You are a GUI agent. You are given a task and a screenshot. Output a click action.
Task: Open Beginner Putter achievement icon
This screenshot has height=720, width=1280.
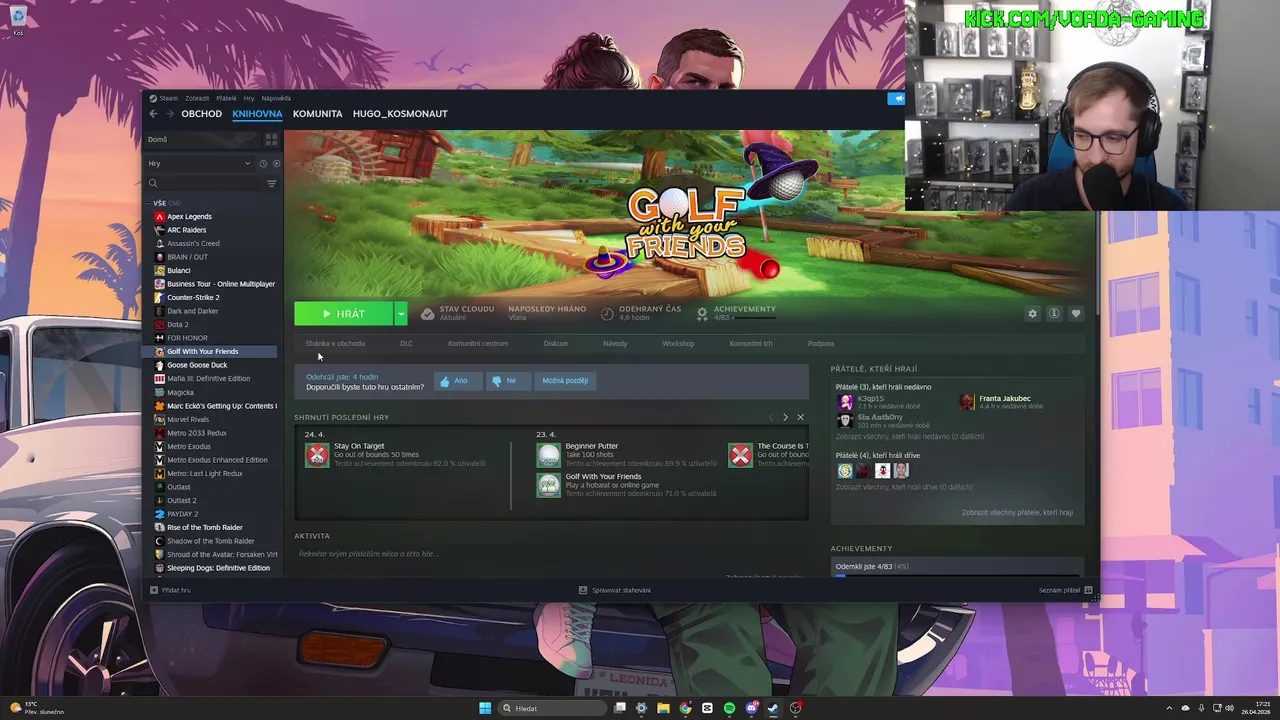point(549,455)
